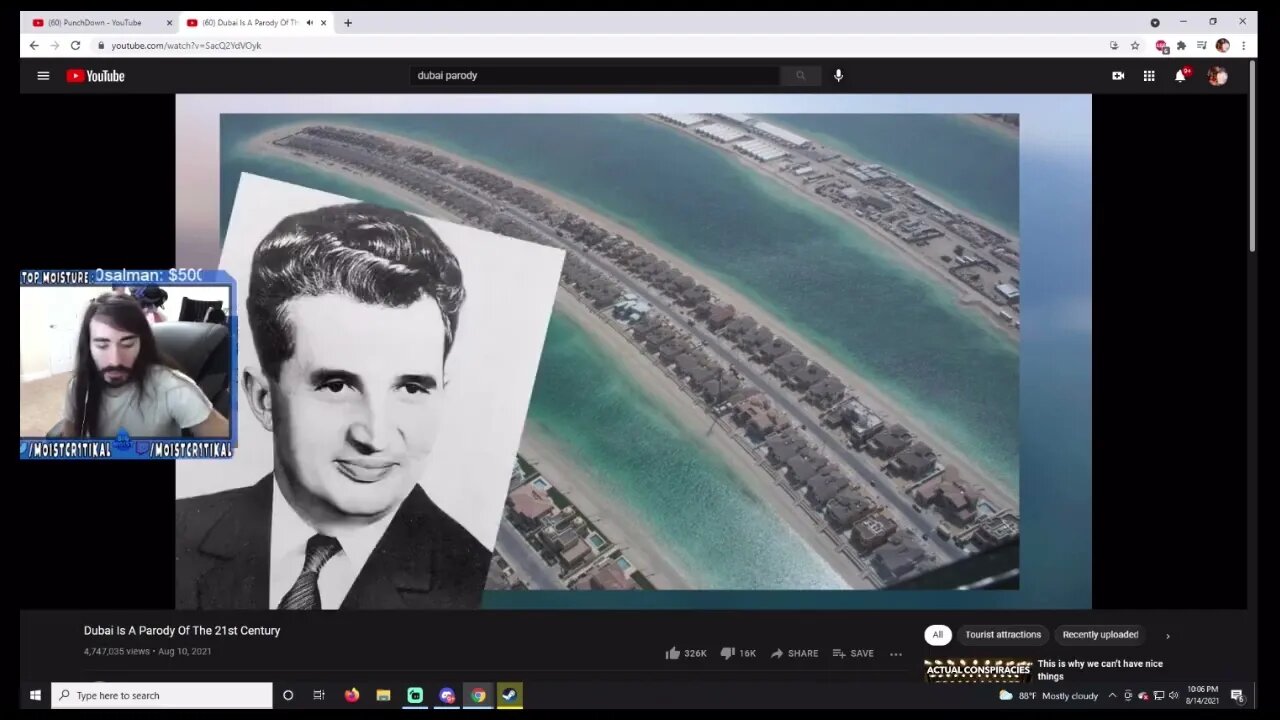
Task: Close the PunchDown tab
Action: click(x=169, y=22)
